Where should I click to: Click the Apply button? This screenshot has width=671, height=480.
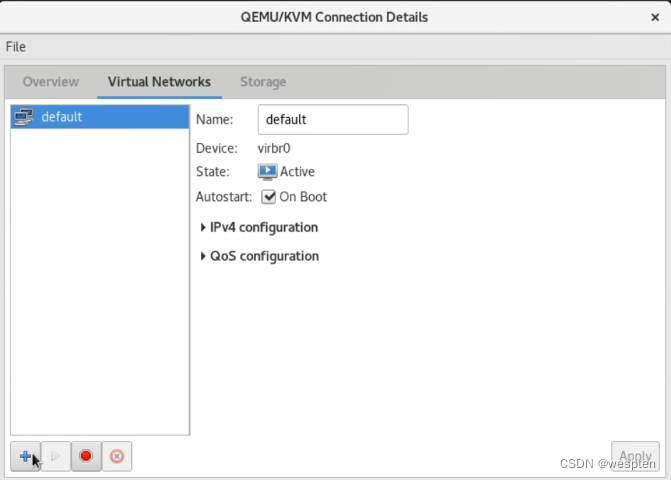[635, 456]
